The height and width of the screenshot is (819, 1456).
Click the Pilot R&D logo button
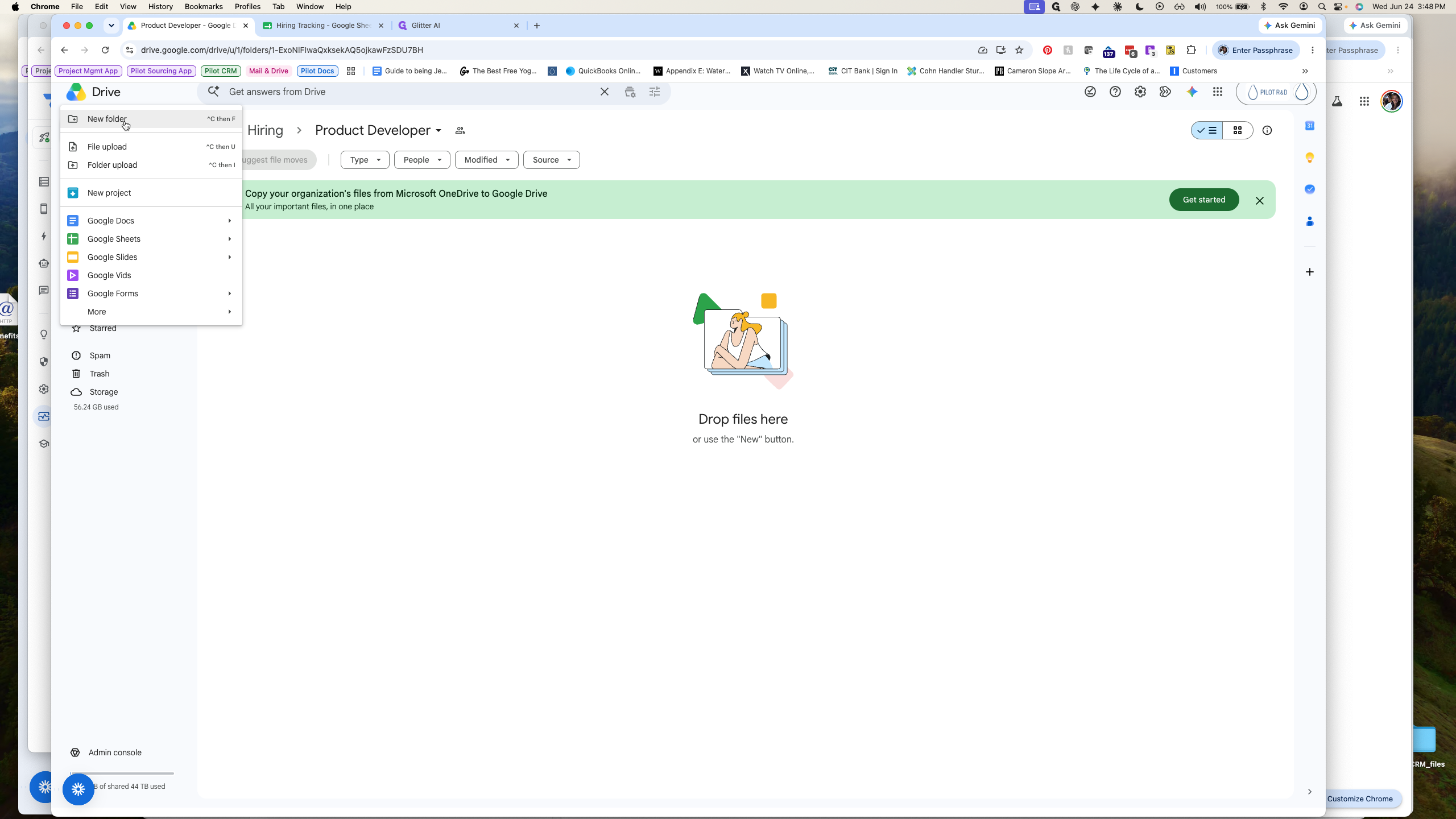click(1276, 92)
